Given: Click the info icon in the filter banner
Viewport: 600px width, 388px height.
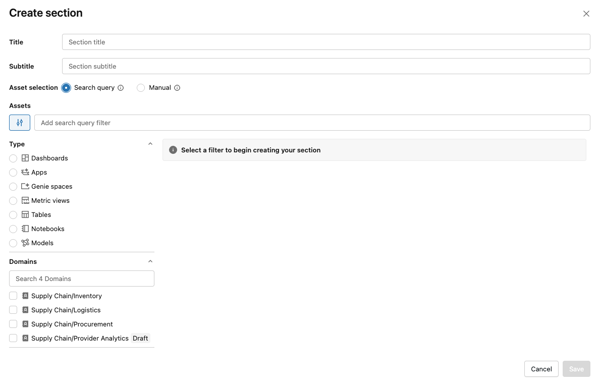Looking at the screenshot, I should pyautogui.click(x=173, y=150).
